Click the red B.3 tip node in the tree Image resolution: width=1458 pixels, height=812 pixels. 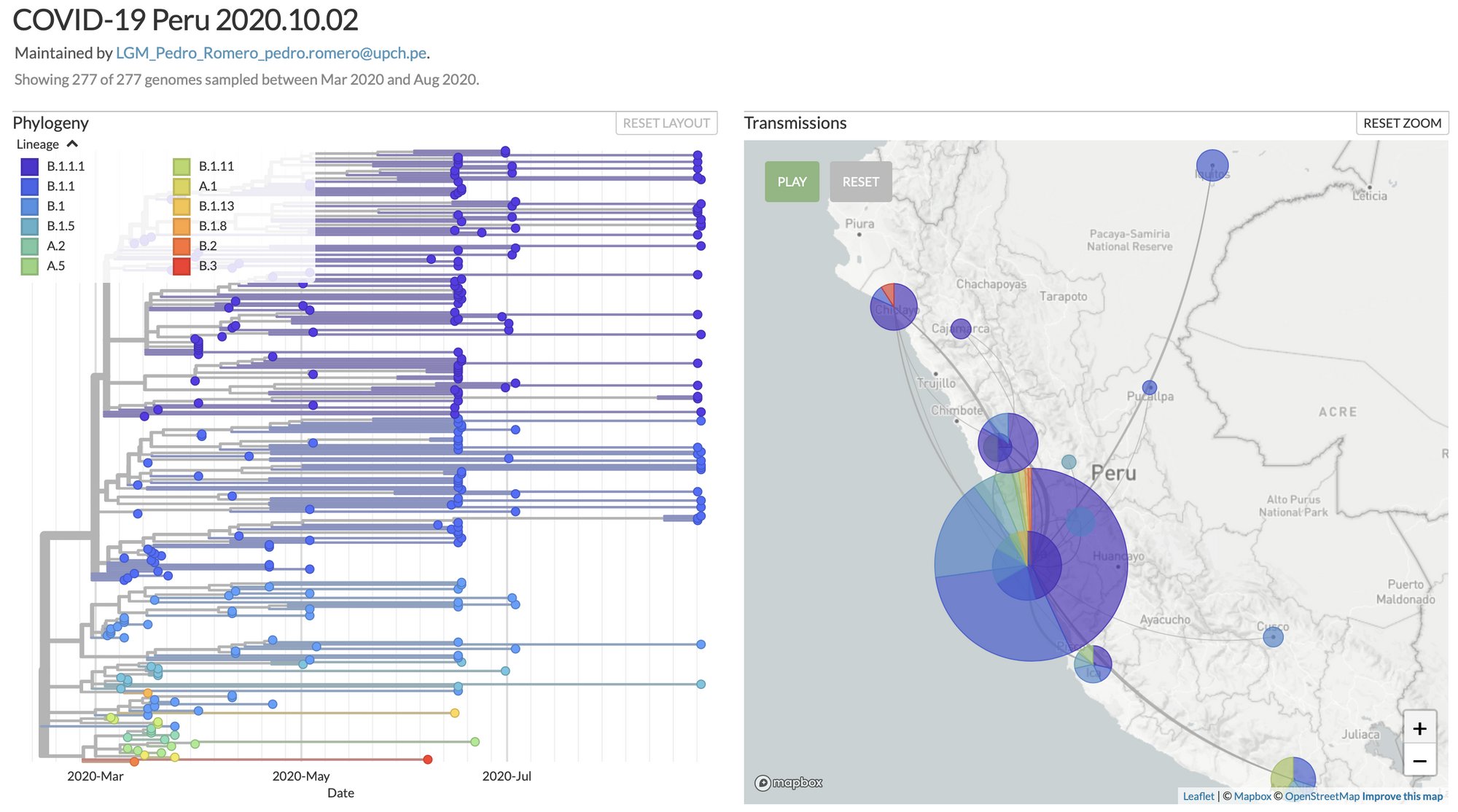coord(428,760)
